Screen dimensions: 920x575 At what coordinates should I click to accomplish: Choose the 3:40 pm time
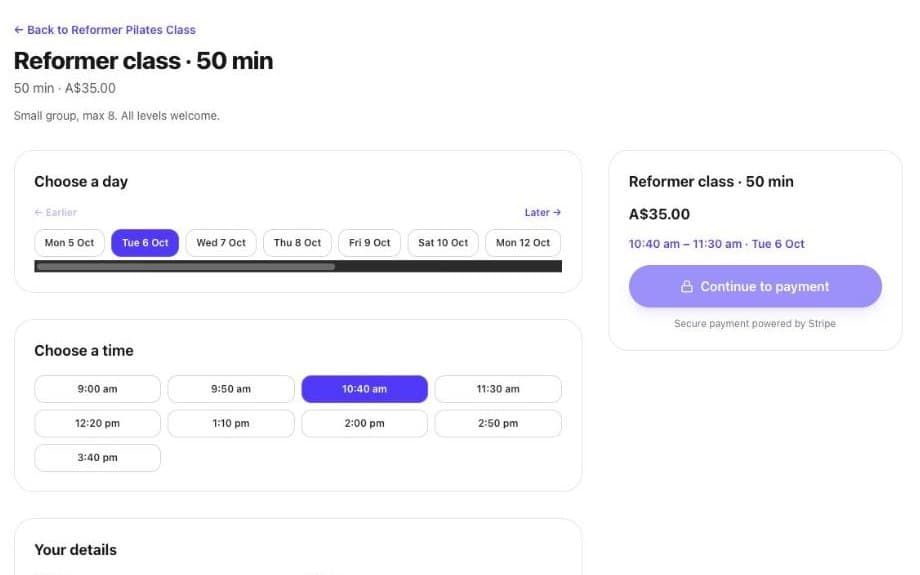(x=97, y=458)
